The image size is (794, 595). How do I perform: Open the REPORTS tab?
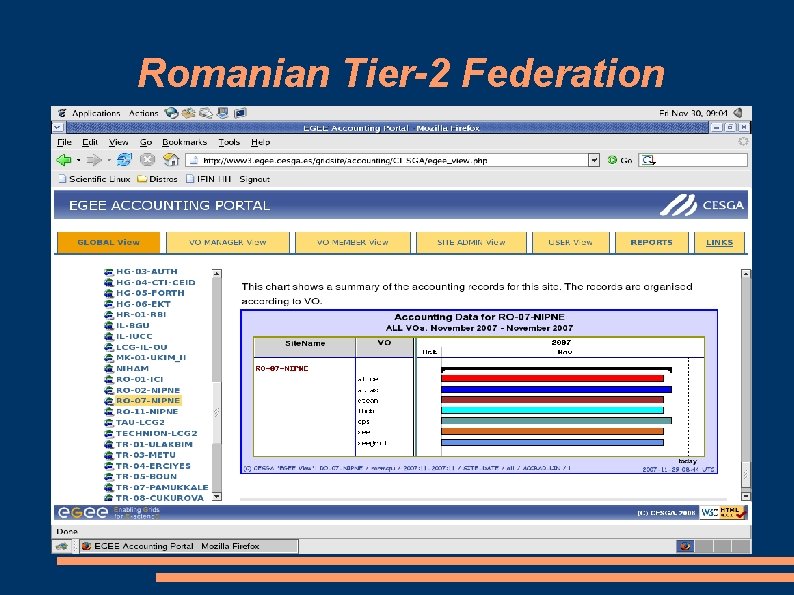[651, 242]
